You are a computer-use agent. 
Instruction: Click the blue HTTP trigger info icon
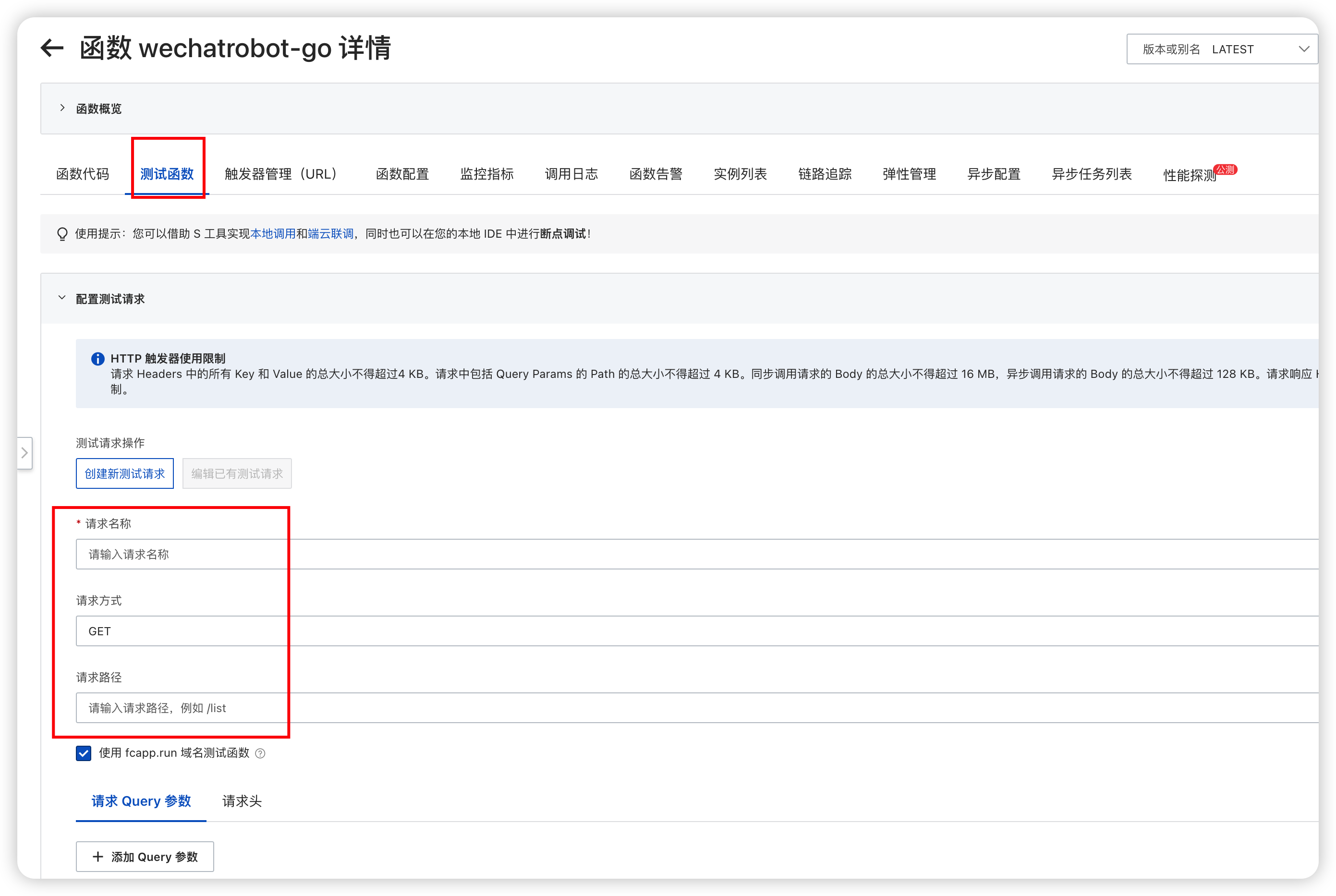click(x=97, y=358)
